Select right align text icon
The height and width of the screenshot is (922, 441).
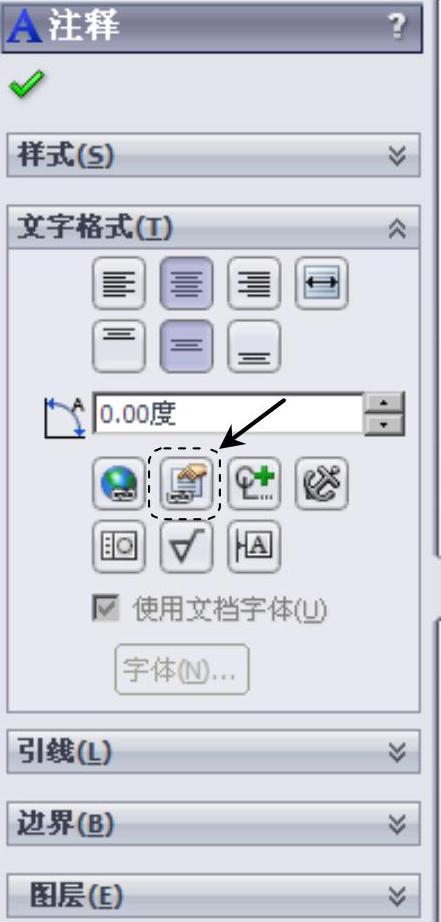254,283
